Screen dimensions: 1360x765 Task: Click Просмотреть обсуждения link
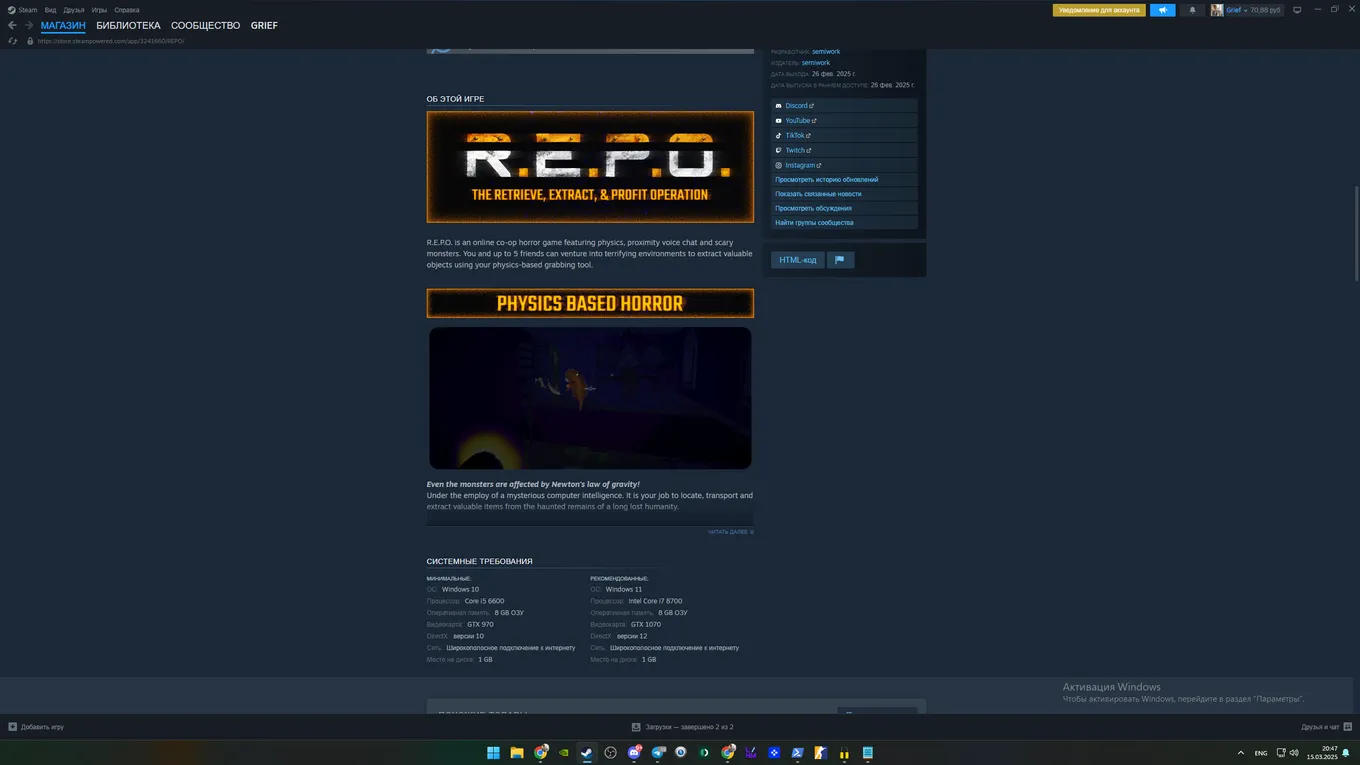(845, 209)
